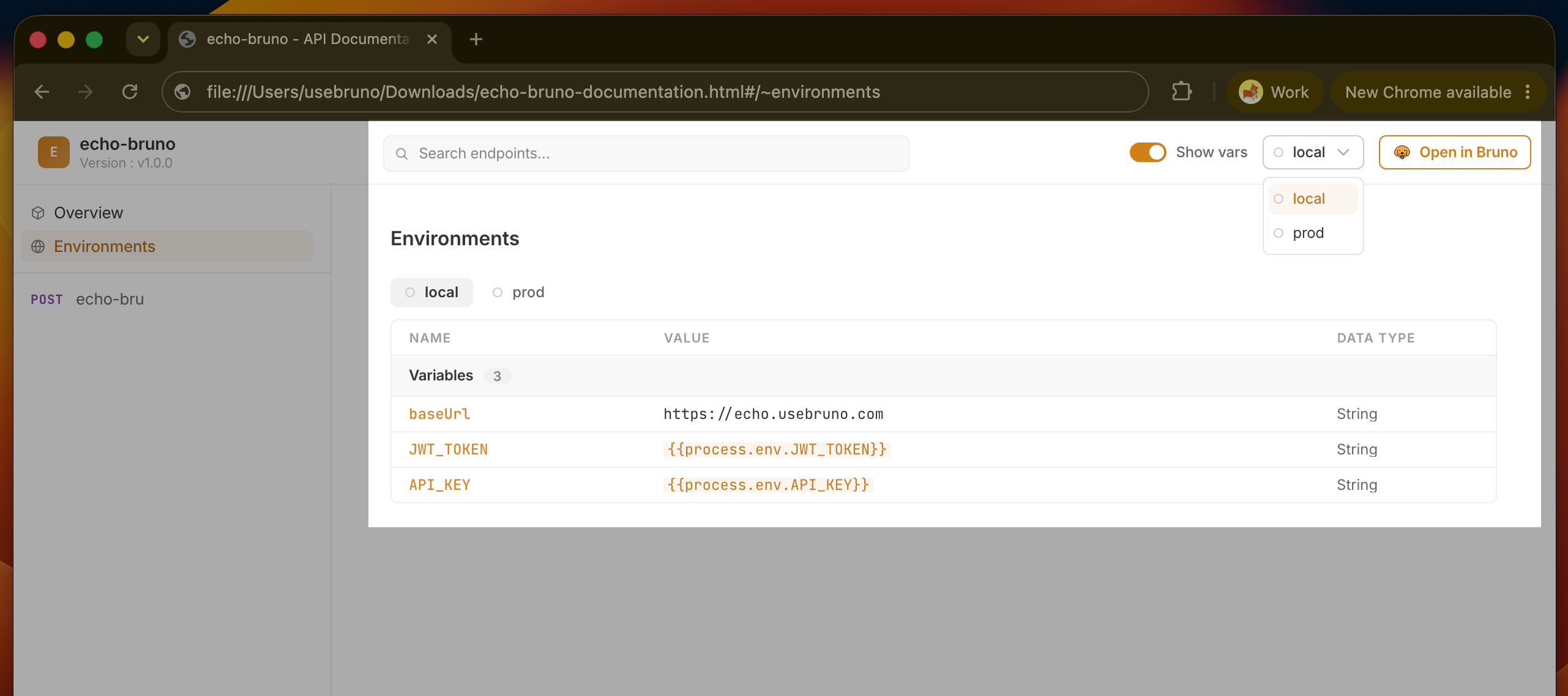Click the JWT_TOKEN variable name
This screenshot has height=696, width=1568.
[449, 450]
